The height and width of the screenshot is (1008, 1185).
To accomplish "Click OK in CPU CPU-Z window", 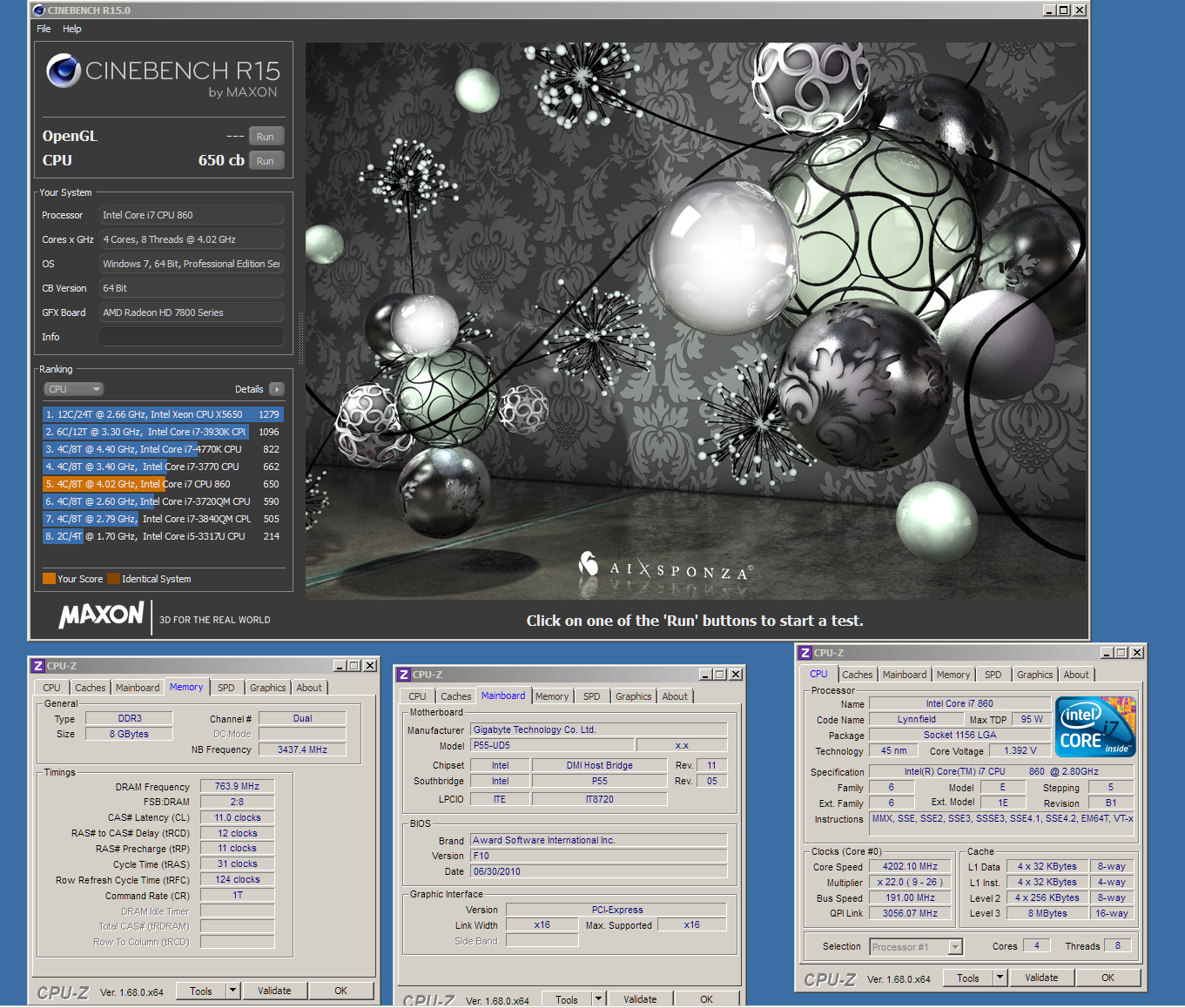I will pyautogui.click(x=1108, y=978).
